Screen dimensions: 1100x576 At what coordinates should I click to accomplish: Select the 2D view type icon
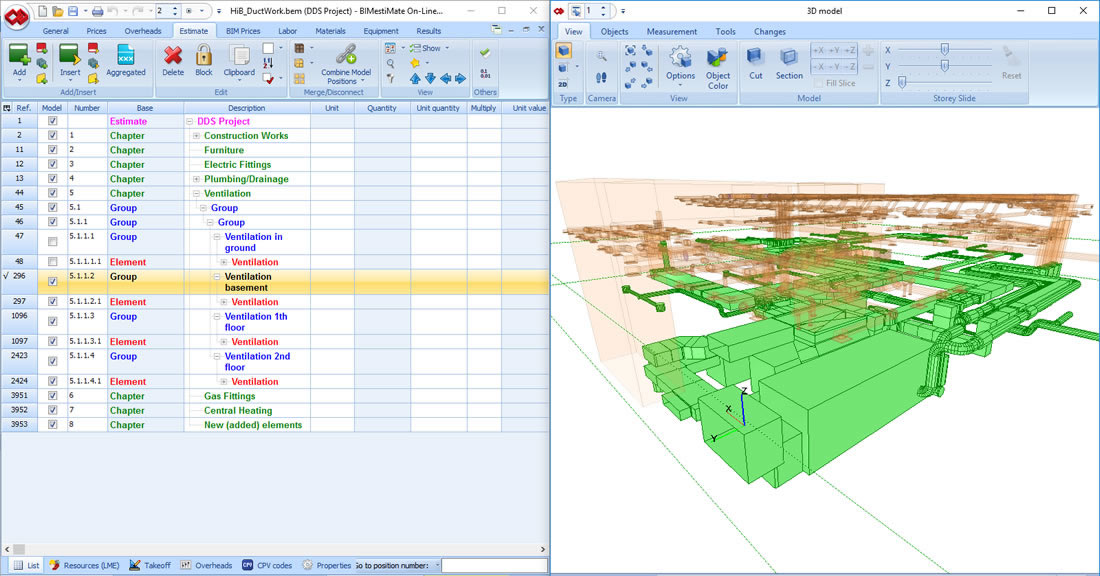(563, 83)
